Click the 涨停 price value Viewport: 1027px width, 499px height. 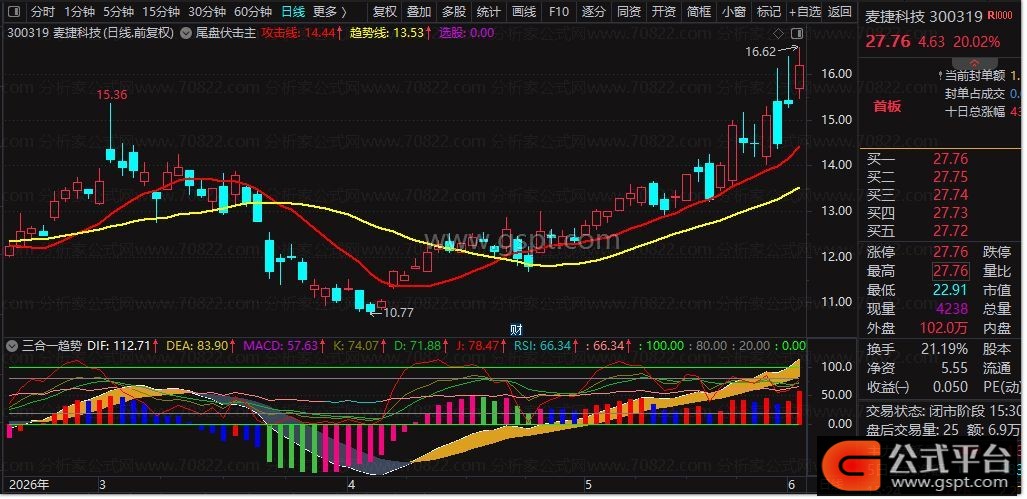(950, 252)
